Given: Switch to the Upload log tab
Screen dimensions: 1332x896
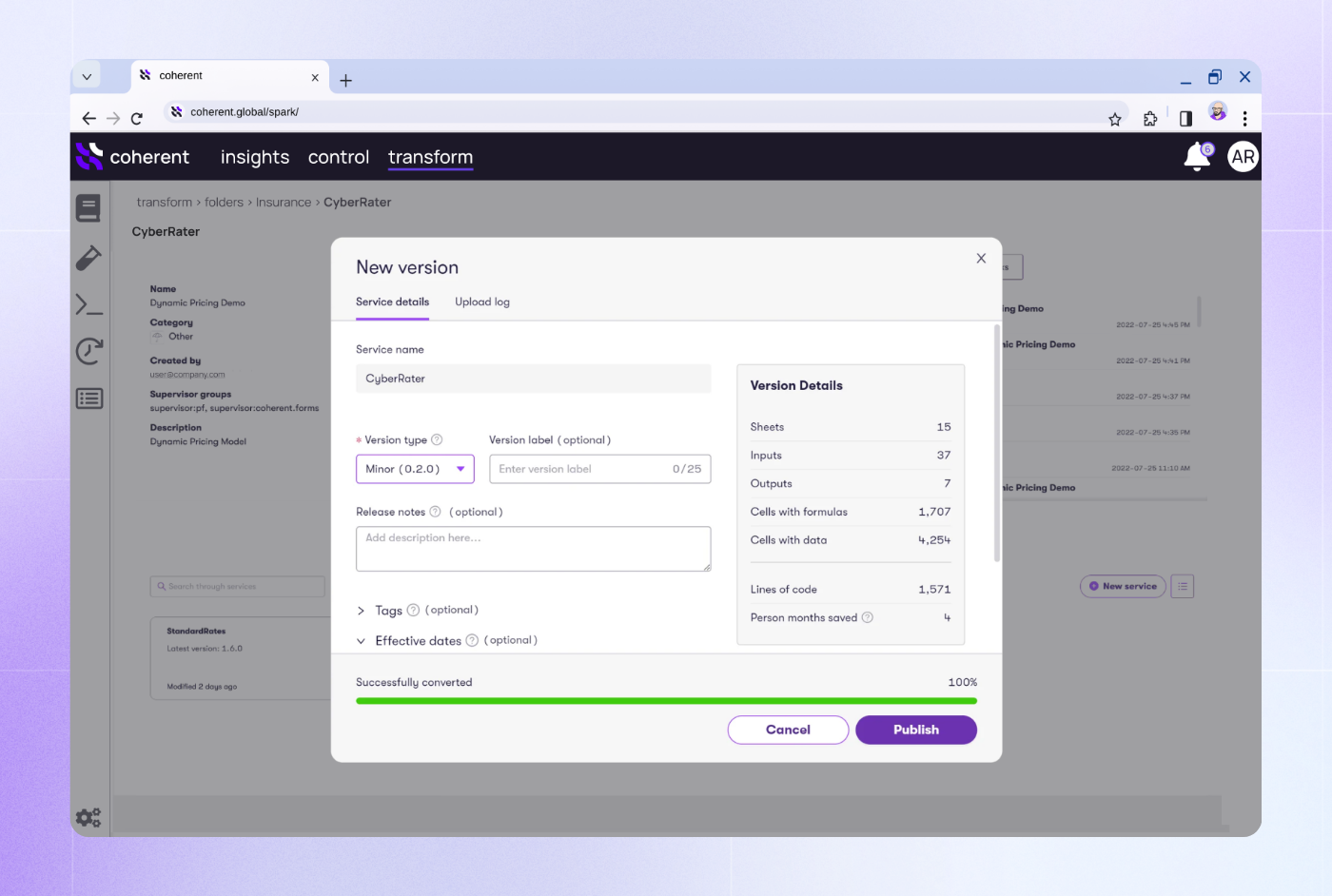Looking at the screenshot, I should [482, 302].
